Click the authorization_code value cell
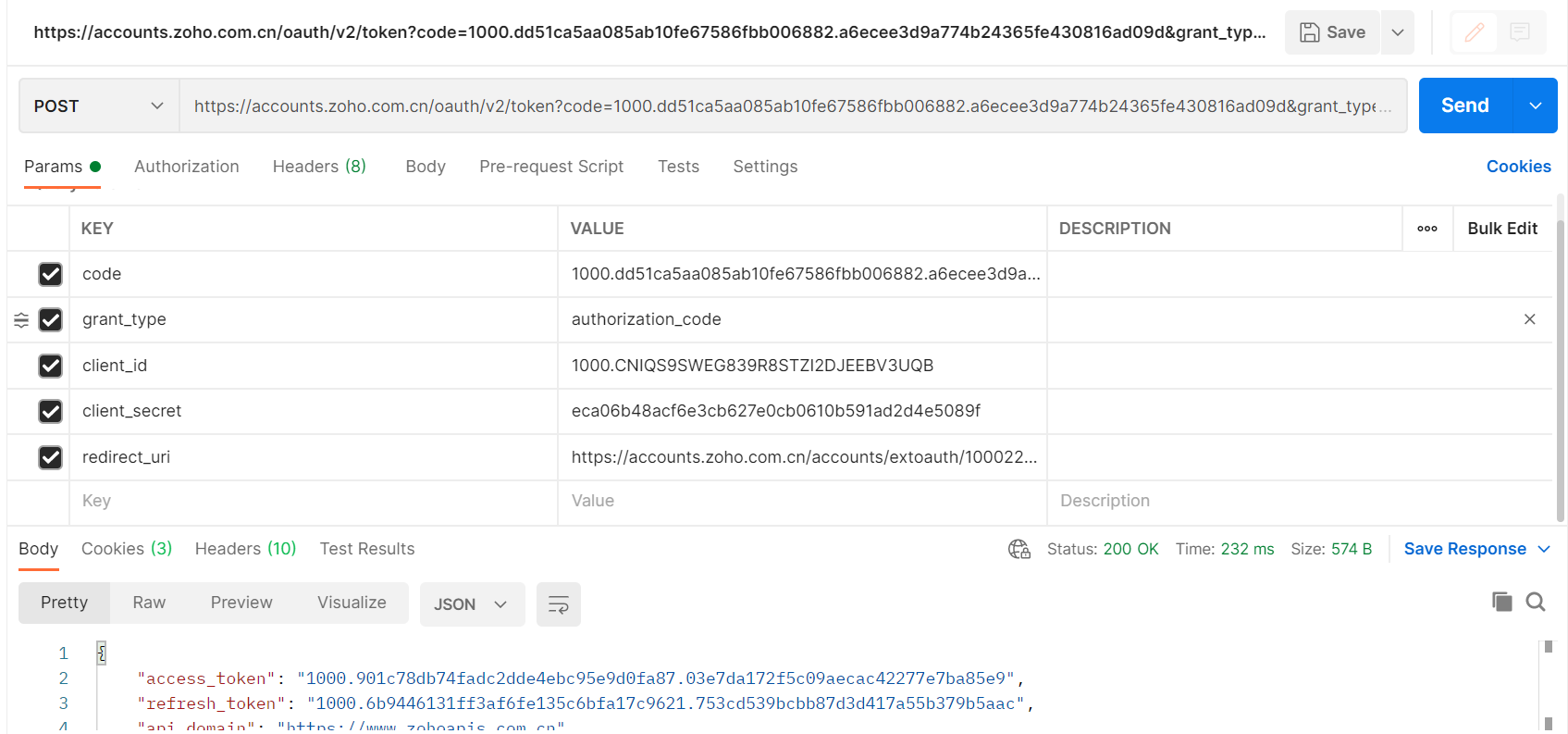Image resolution: width=1568 pixels, height=734 pixels. click(x=802, y=319)
